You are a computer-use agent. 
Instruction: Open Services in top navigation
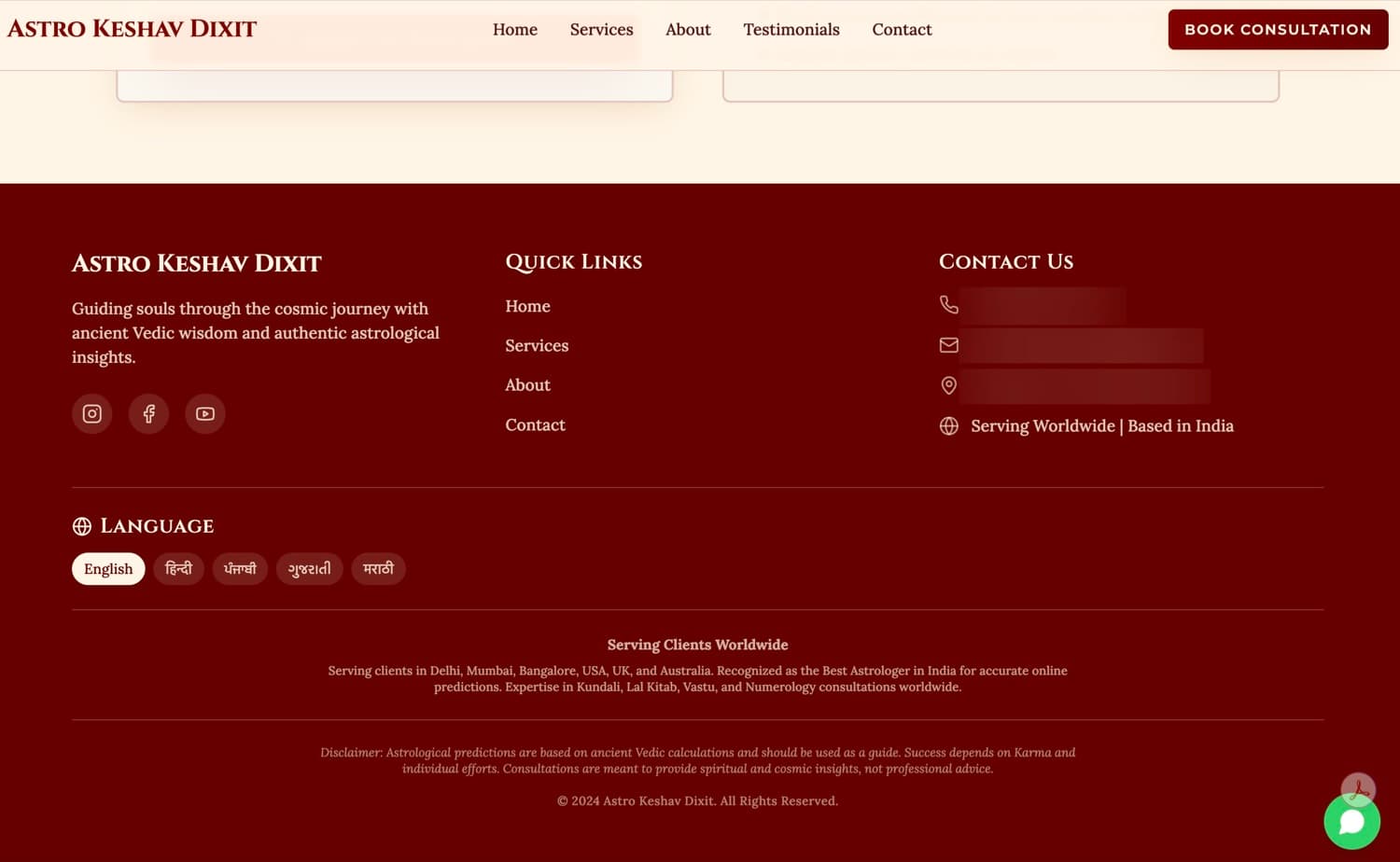click(x=602, y=30)
